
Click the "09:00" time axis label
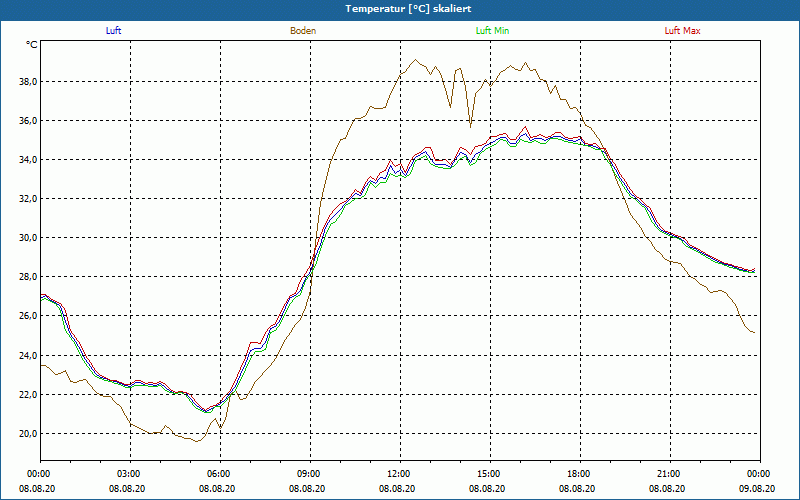click(x=310, y=474)
